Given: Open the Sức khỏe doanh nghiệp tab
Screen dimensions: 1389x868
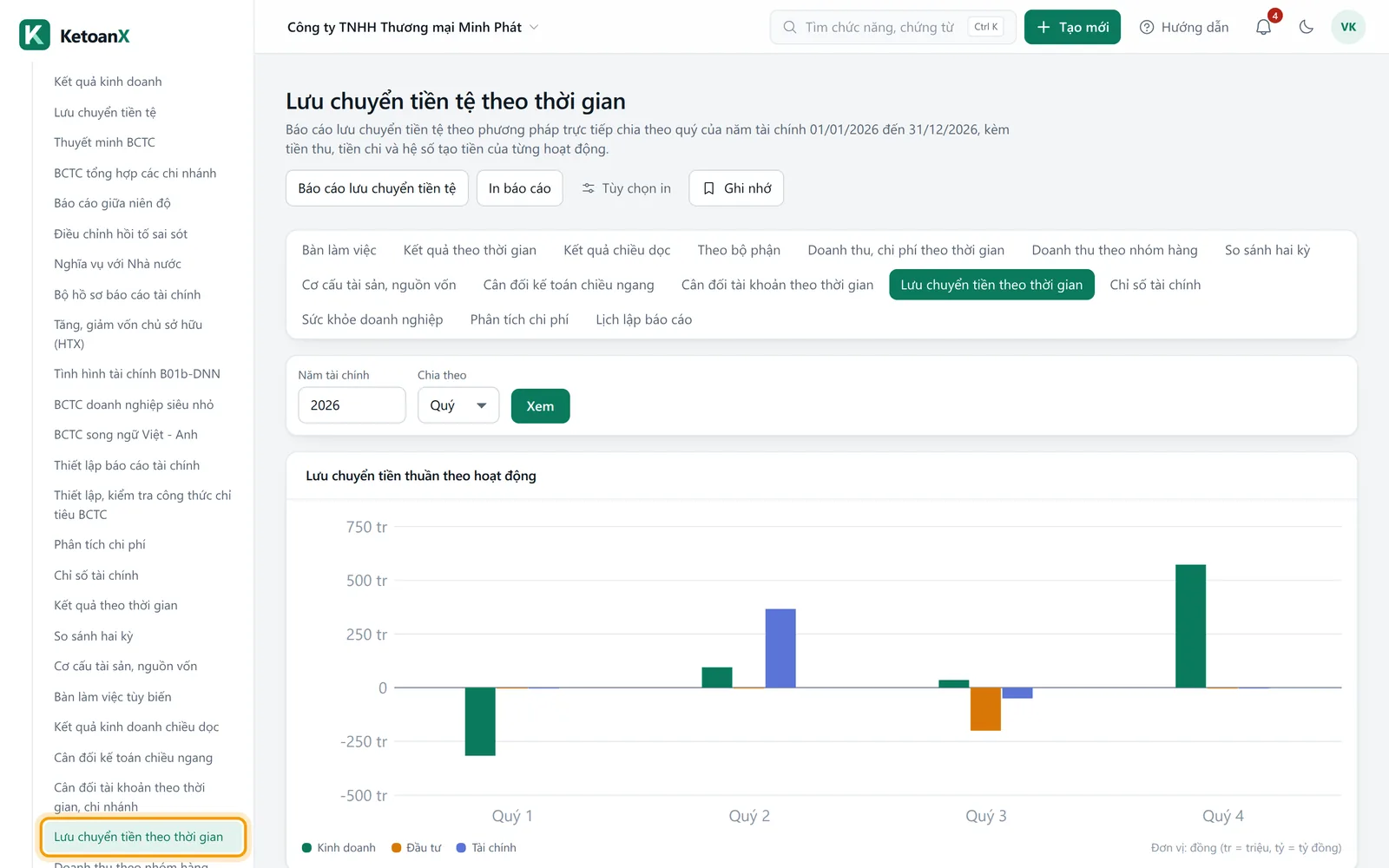Looking at the screenshot, I should pos(372,319).
